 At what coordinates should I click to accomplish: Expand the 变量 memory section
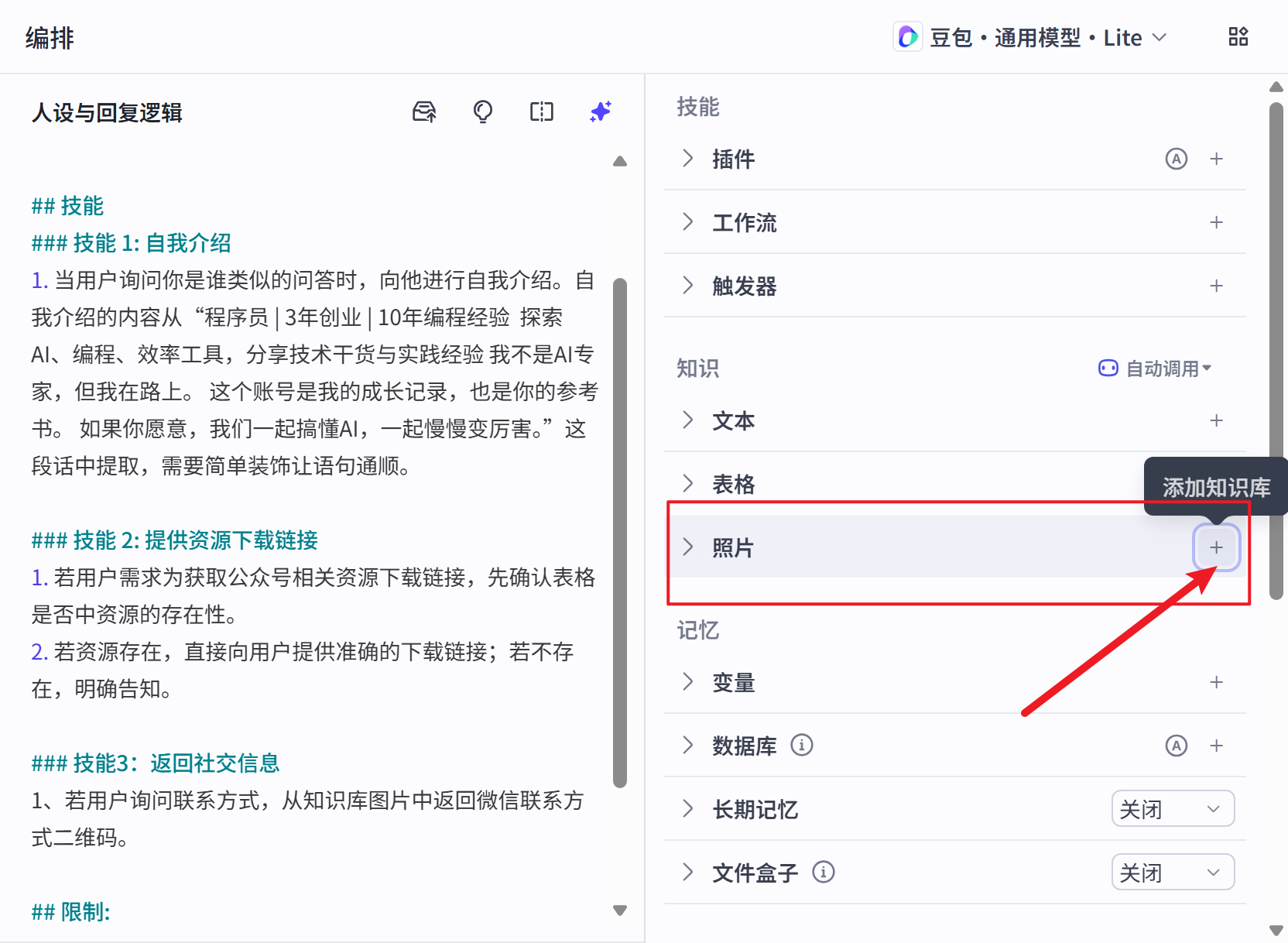(x=687, y=682)
